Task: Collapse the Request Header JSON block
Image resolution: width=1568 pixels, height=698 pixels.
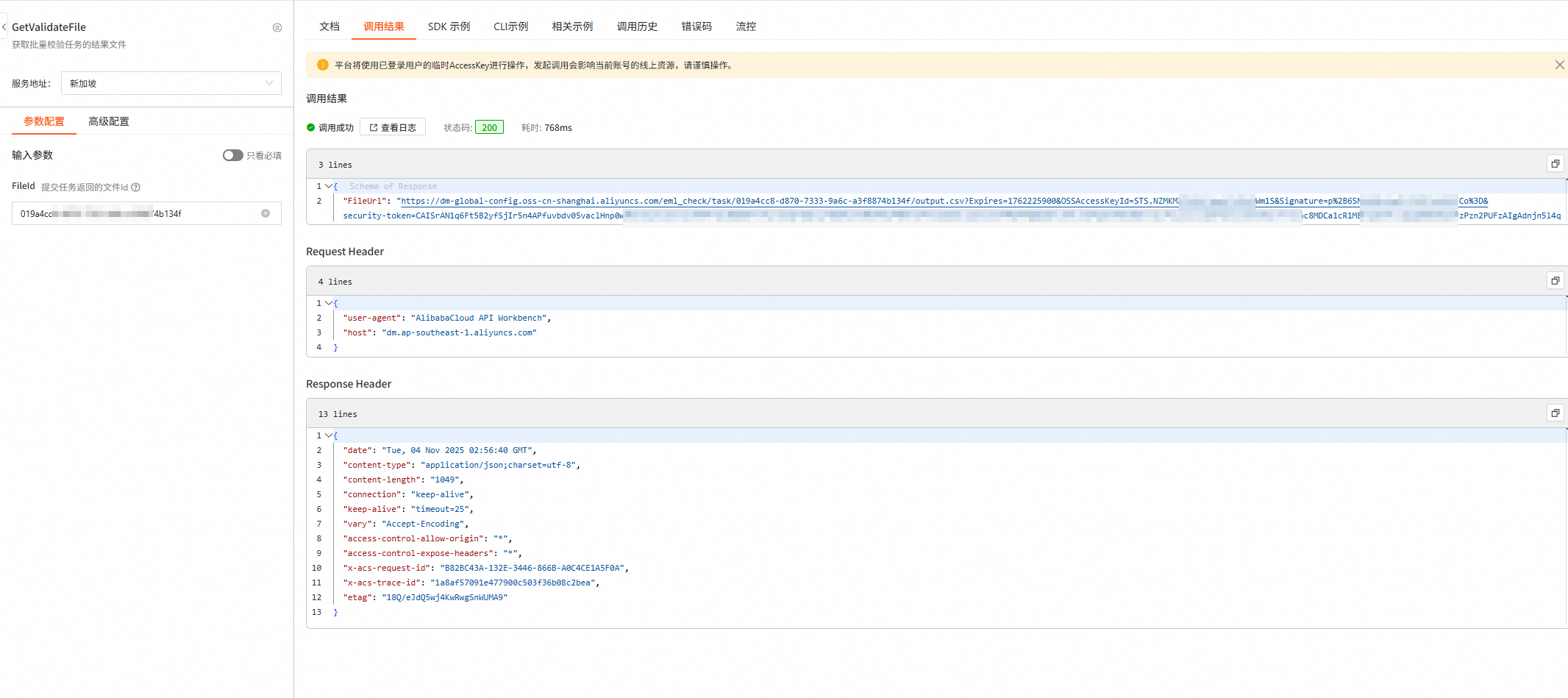Action: coord(329,303)
